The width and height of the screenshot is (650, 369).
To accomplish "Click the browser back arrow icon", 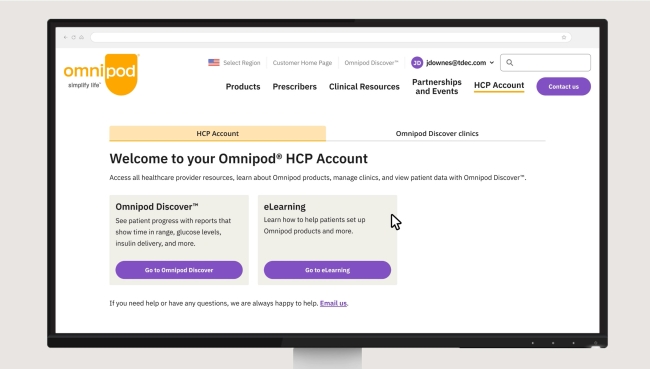I will 65,37.
